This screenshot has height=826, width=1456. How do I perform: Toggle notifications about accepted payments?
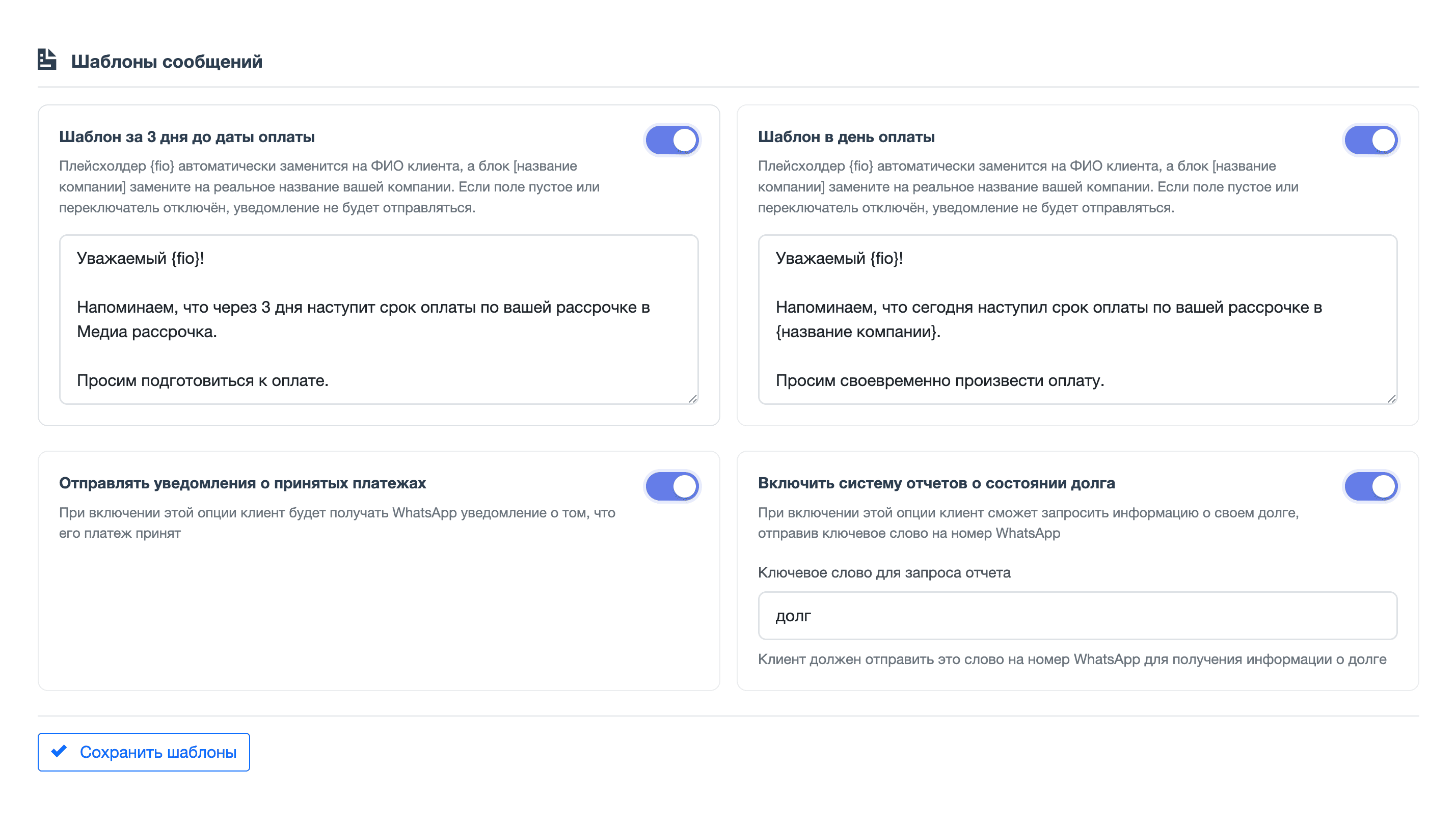pyautogui.click(x=672, y=486)
